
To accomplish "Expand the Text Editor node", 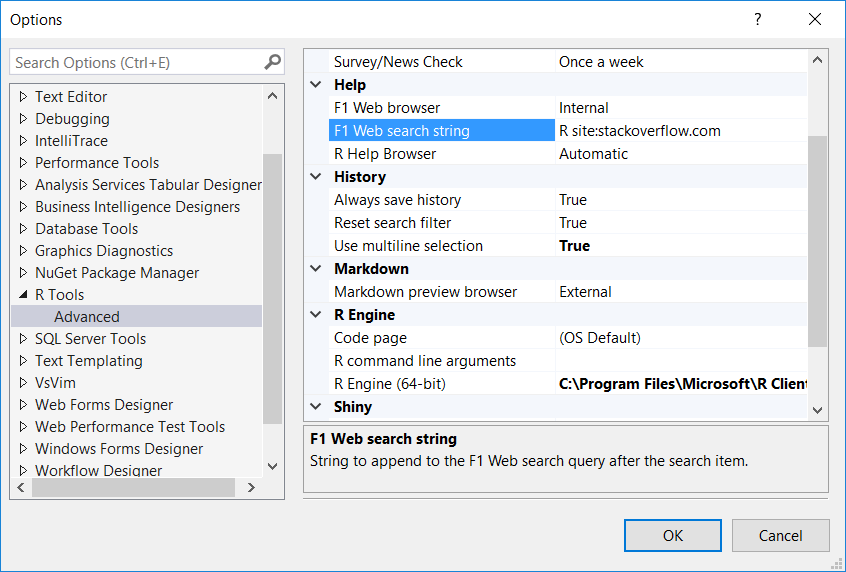I will [x=23, y=97].
